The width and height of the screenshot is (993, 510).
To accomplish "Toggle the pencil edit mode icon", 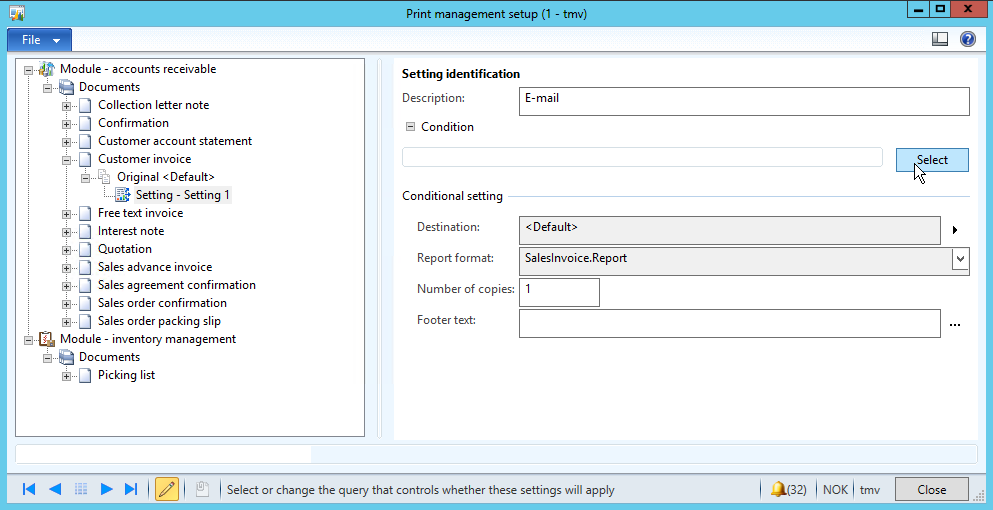I will (167, 489).
